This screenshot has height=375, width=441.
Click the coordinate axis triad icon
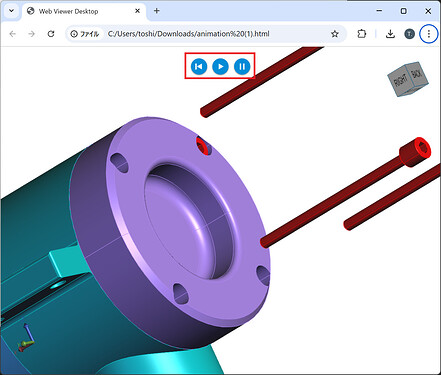(26, 338)
